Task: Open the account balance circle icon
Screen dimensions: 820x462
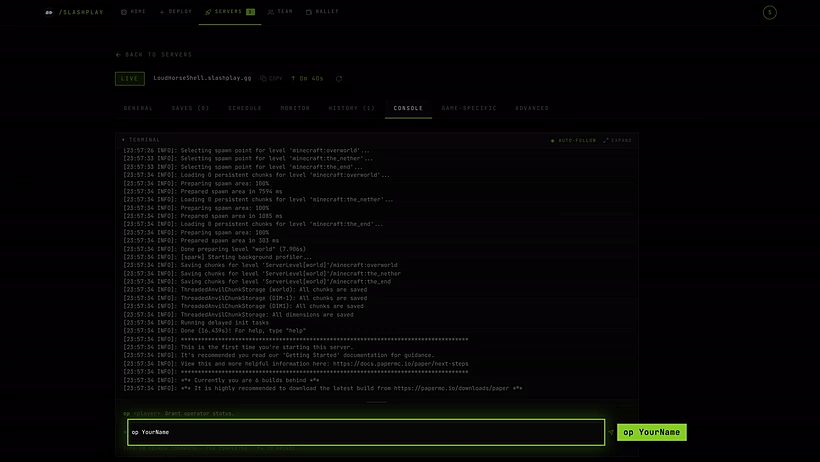Action: (769, 13)
